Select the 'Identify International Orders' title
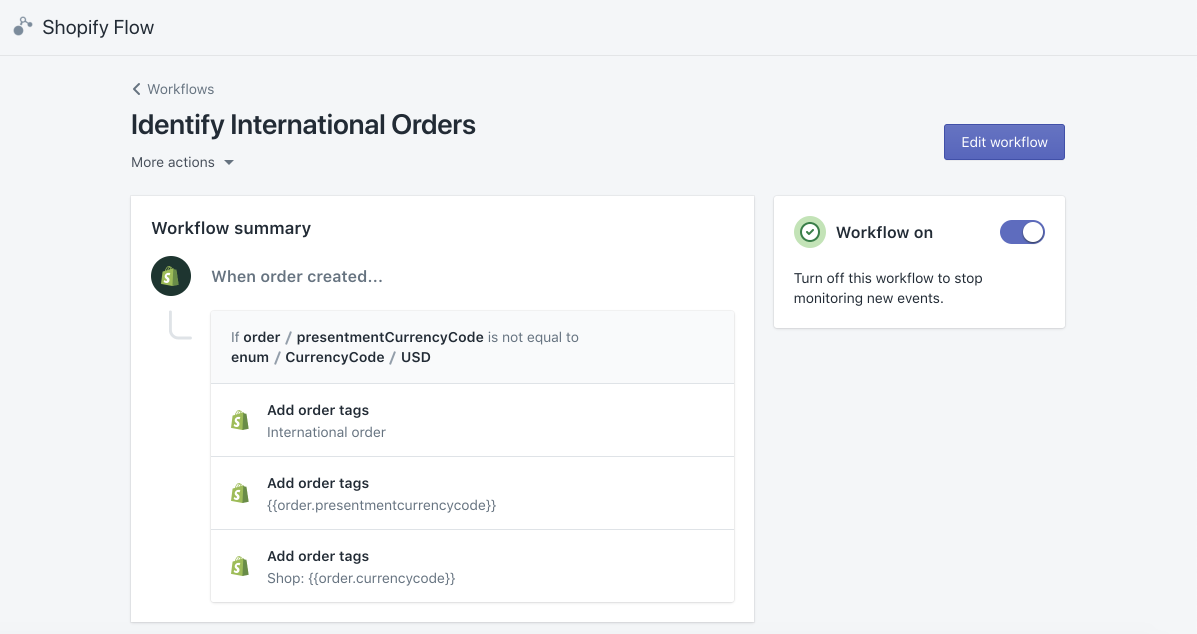The height and width of the screenshot is (634, 1197). click(x=303, y=124)
